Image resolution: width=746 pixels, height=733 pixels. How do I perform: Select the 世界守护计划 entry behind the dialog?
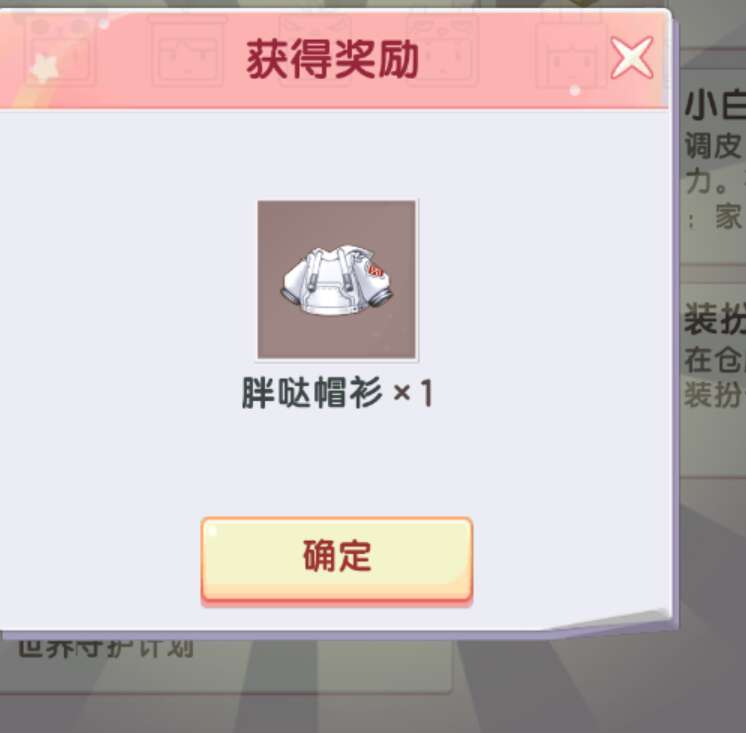click(106, 648)
